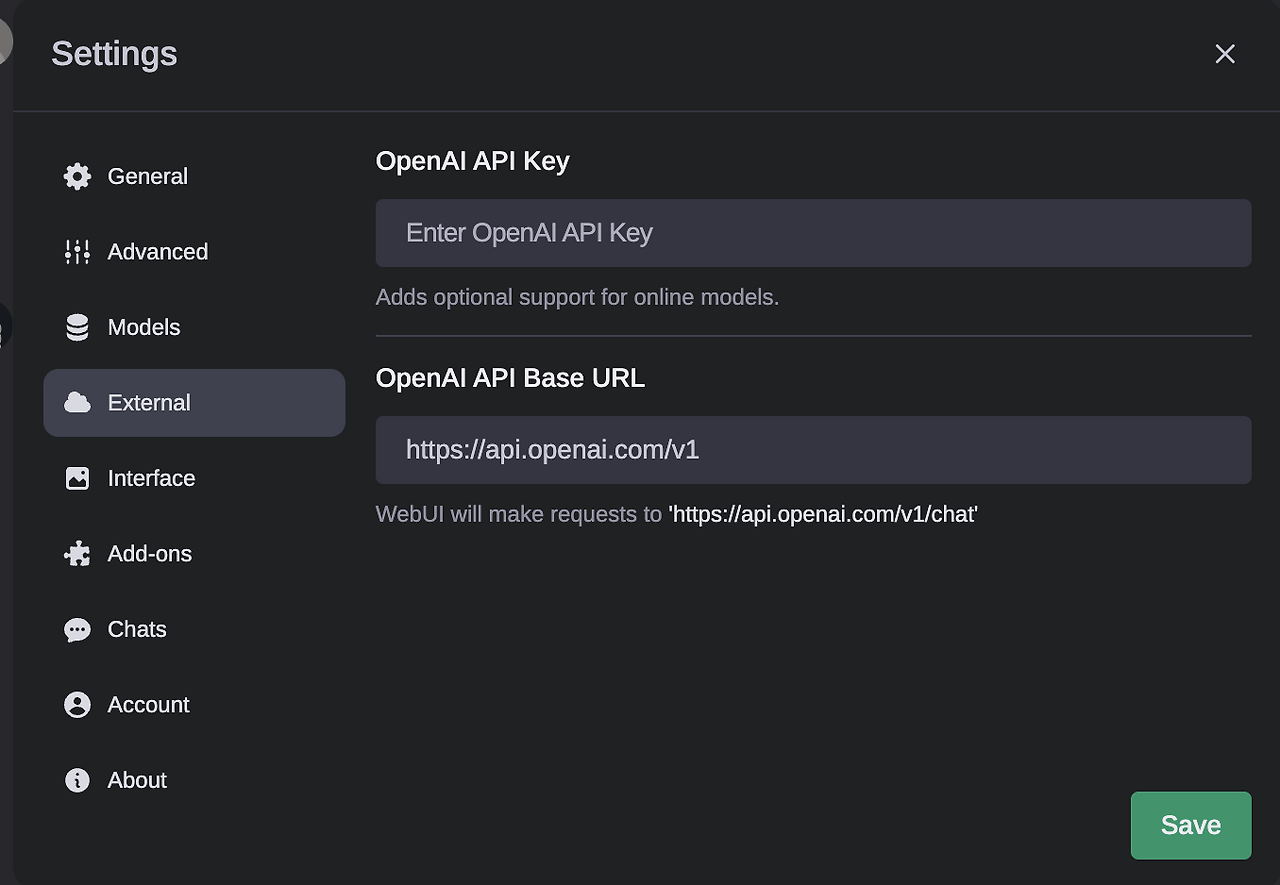The width and height of the screenshot is (1280, 885).
Task: Close the Settings dialog
Action: pos(1225,54)
